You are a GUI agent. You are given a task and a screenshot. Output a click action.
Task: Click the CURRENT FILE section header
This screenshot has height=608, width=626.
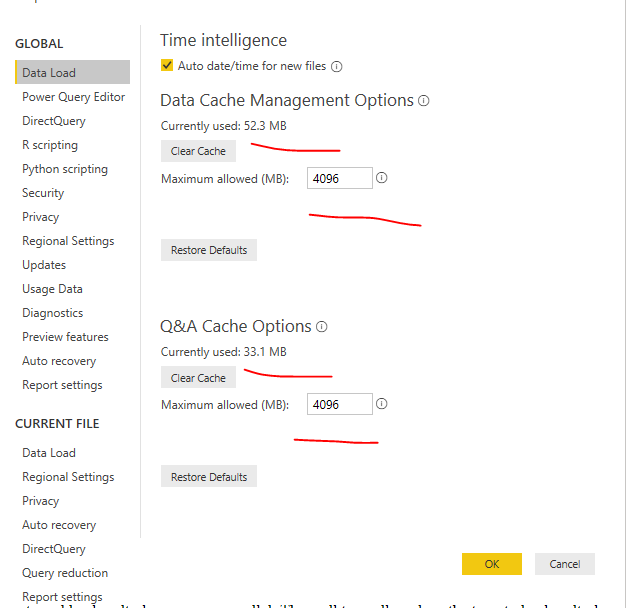57,424
